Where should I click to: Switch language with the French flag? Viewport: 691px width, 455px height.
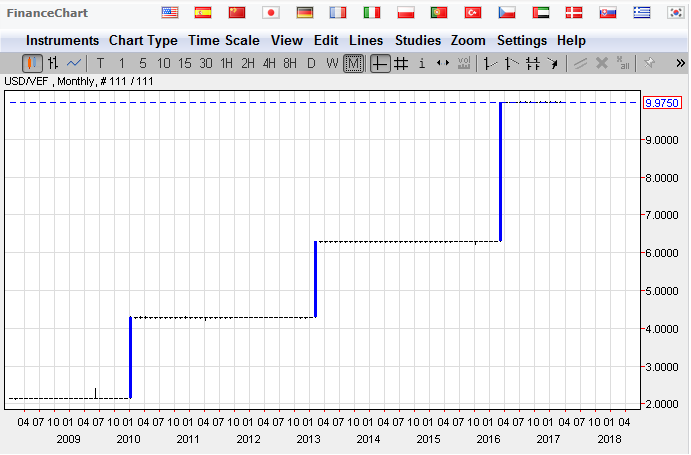[x=338, y=12]
